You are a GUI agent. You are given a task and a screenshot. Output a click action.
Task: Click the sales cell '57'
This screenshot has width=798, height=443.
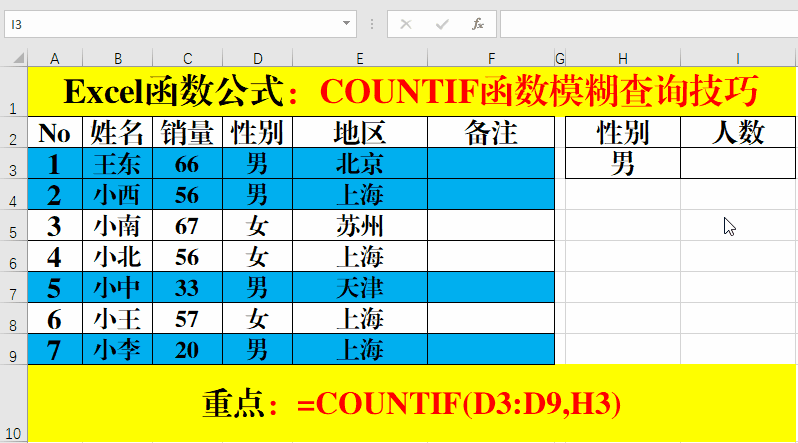point(187,319)
